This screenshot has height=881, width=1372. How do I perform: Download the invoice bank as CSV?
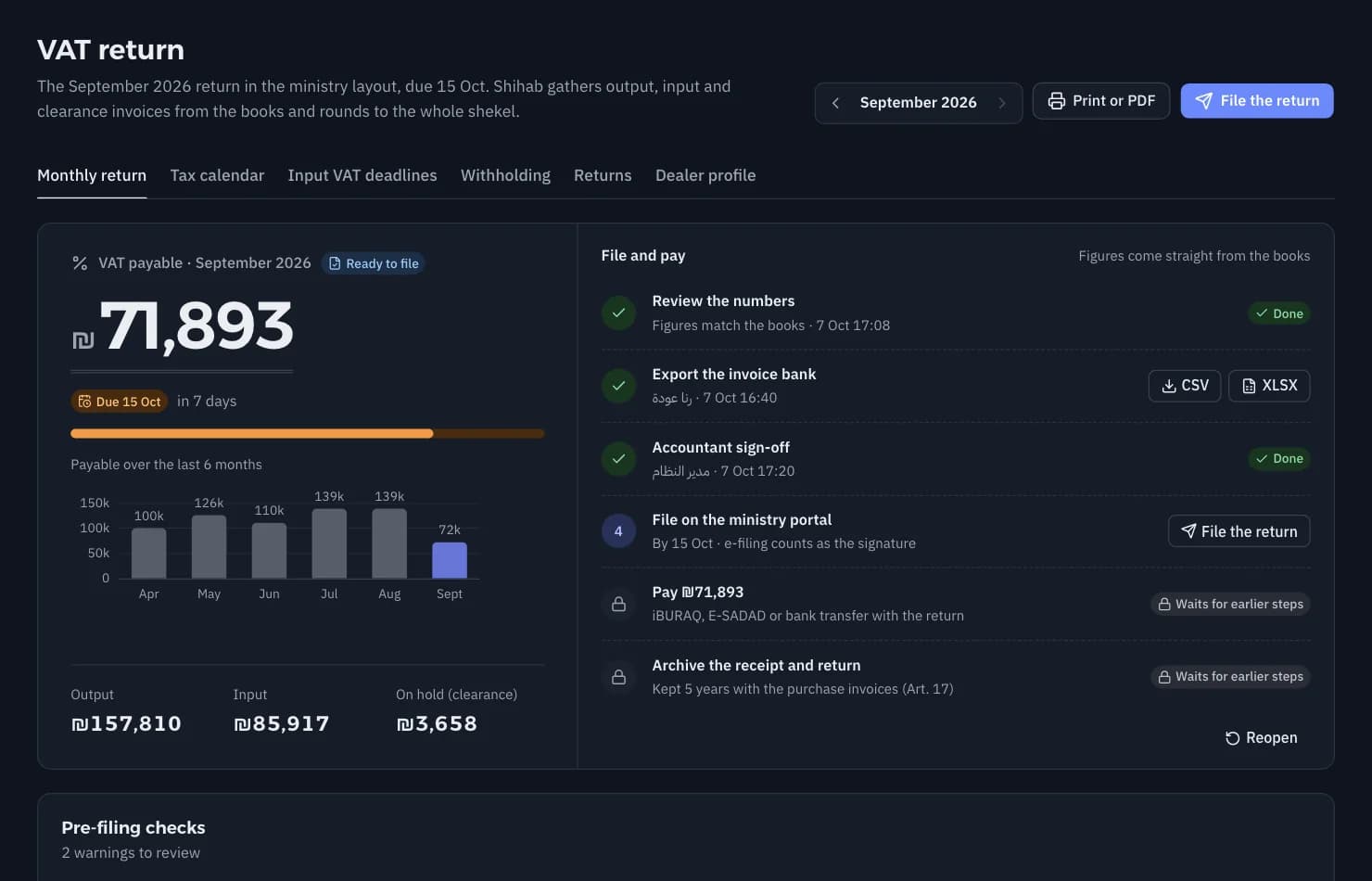1185,386
